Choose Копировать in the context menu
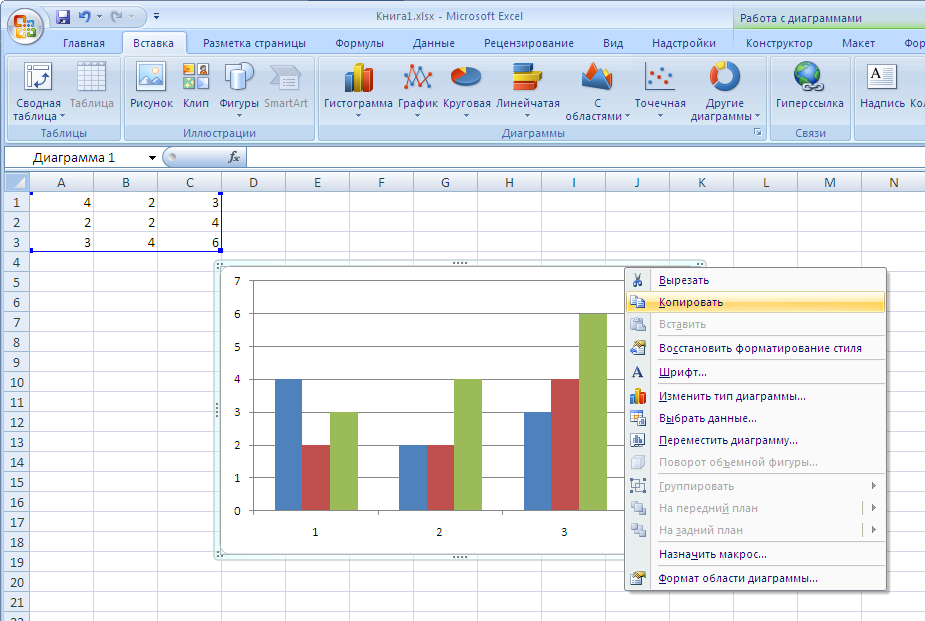925x621 pixels. [x=755, y=302]
